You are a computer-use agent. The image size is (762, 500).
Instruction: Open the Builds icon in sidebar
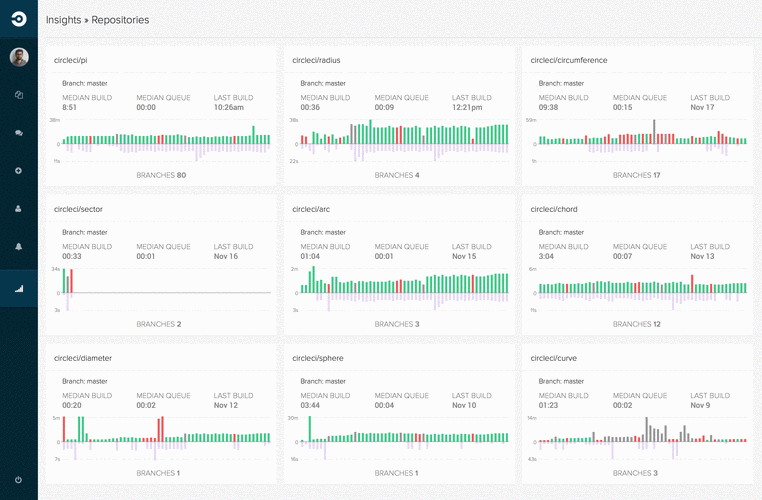pos(19,95)
